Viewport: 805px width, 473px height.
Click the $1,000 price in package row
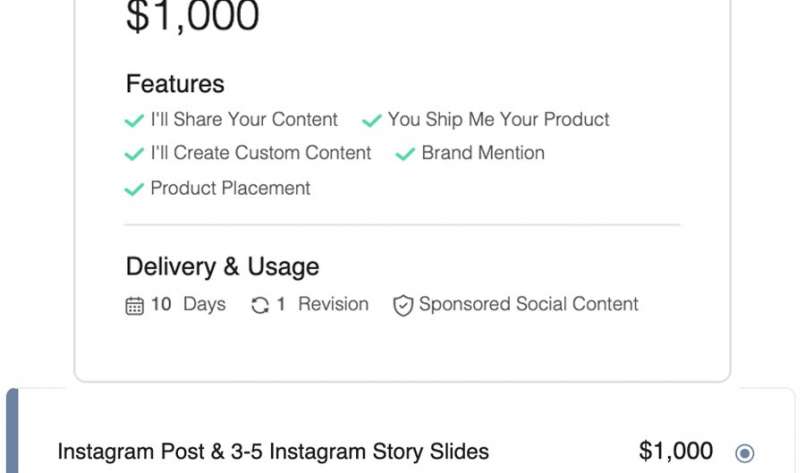[676, 451]
